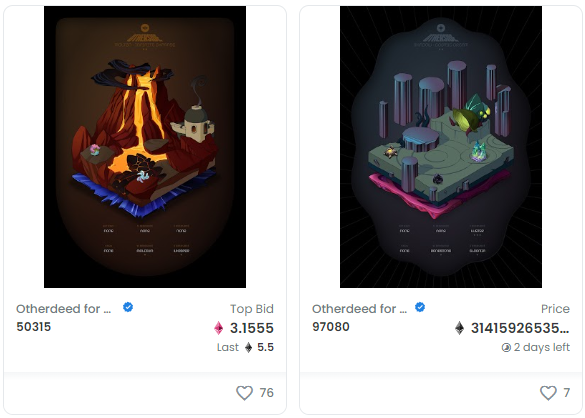Click black ETH icon beside 5.5
Image resolution: width=585 pixels, height=418 pixels.
point(248,347)
